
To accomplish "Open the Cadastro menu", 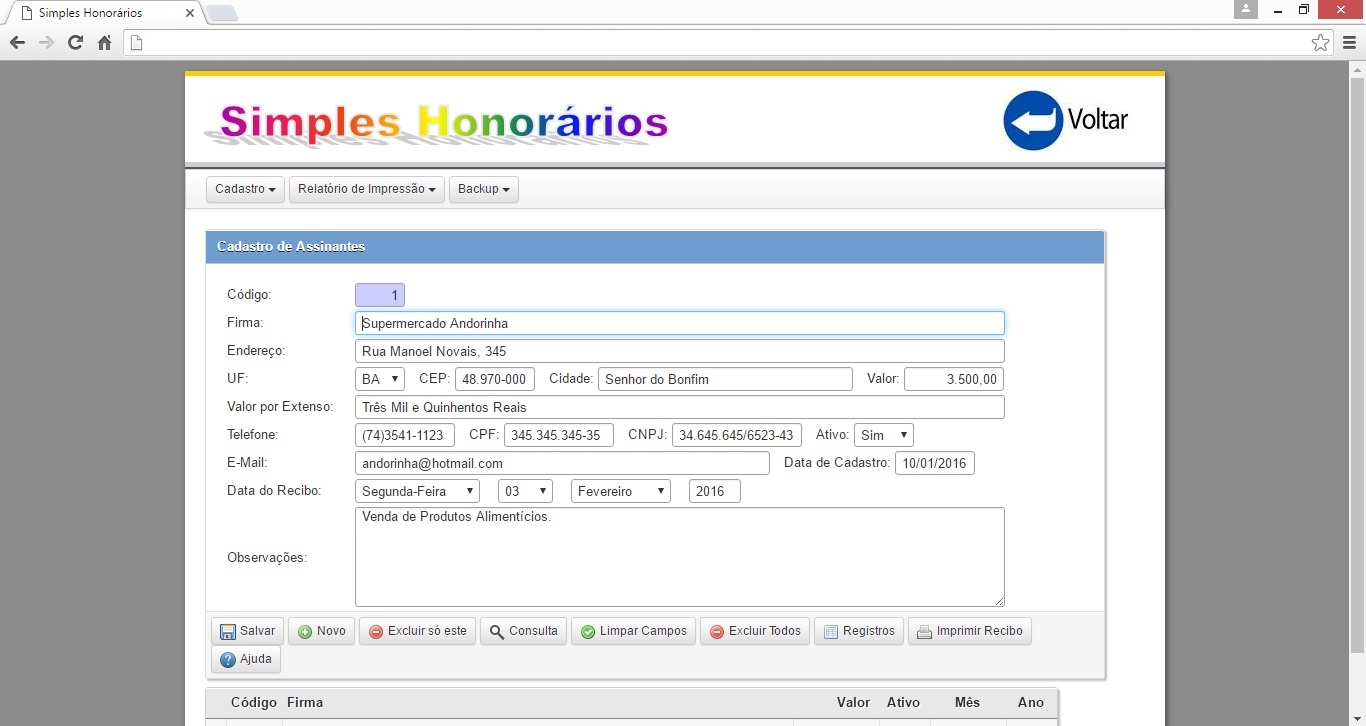I will tap(245, 189).
